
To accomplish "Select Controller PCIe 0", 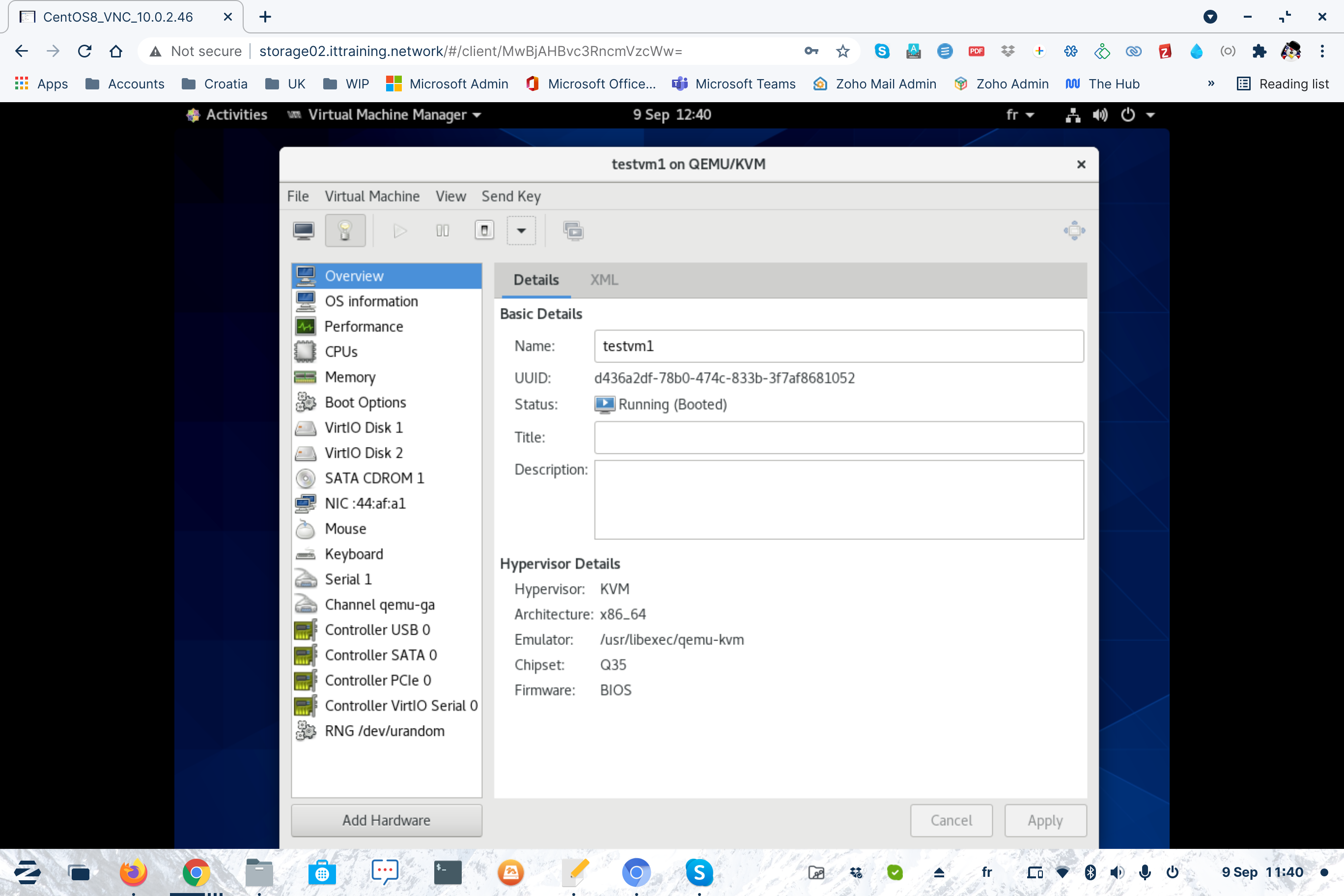I will 387,680.
